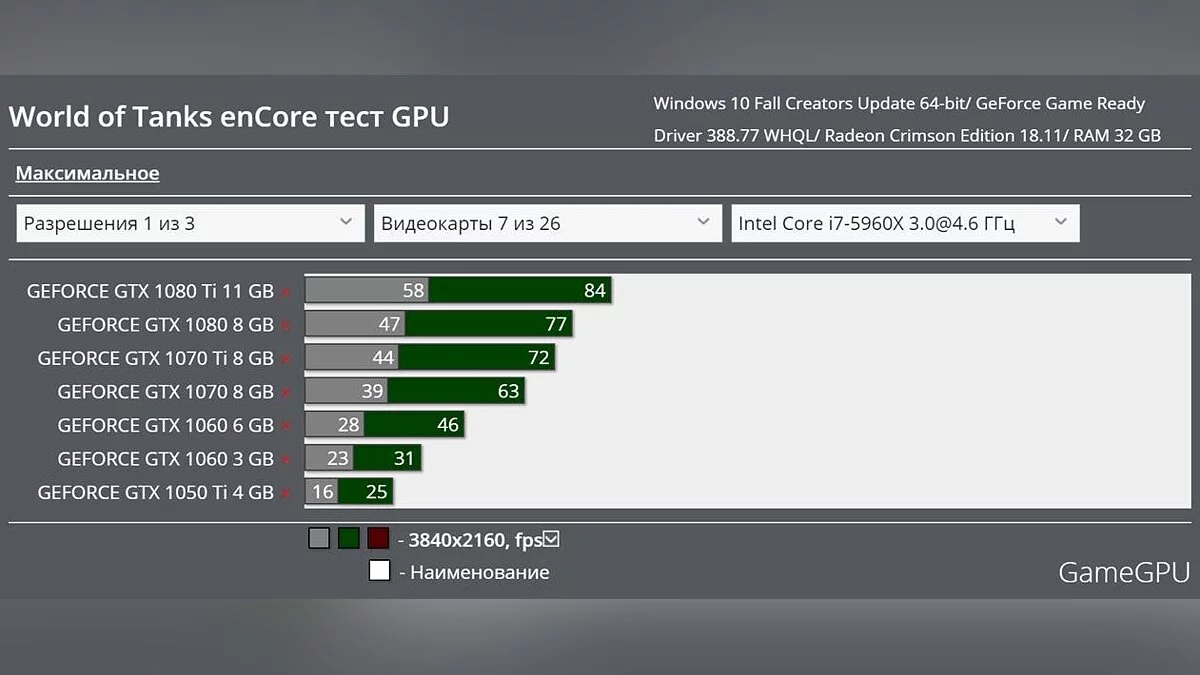Remove GEFORCE GTX 1070 Ti 8 GB via red X

285,359
